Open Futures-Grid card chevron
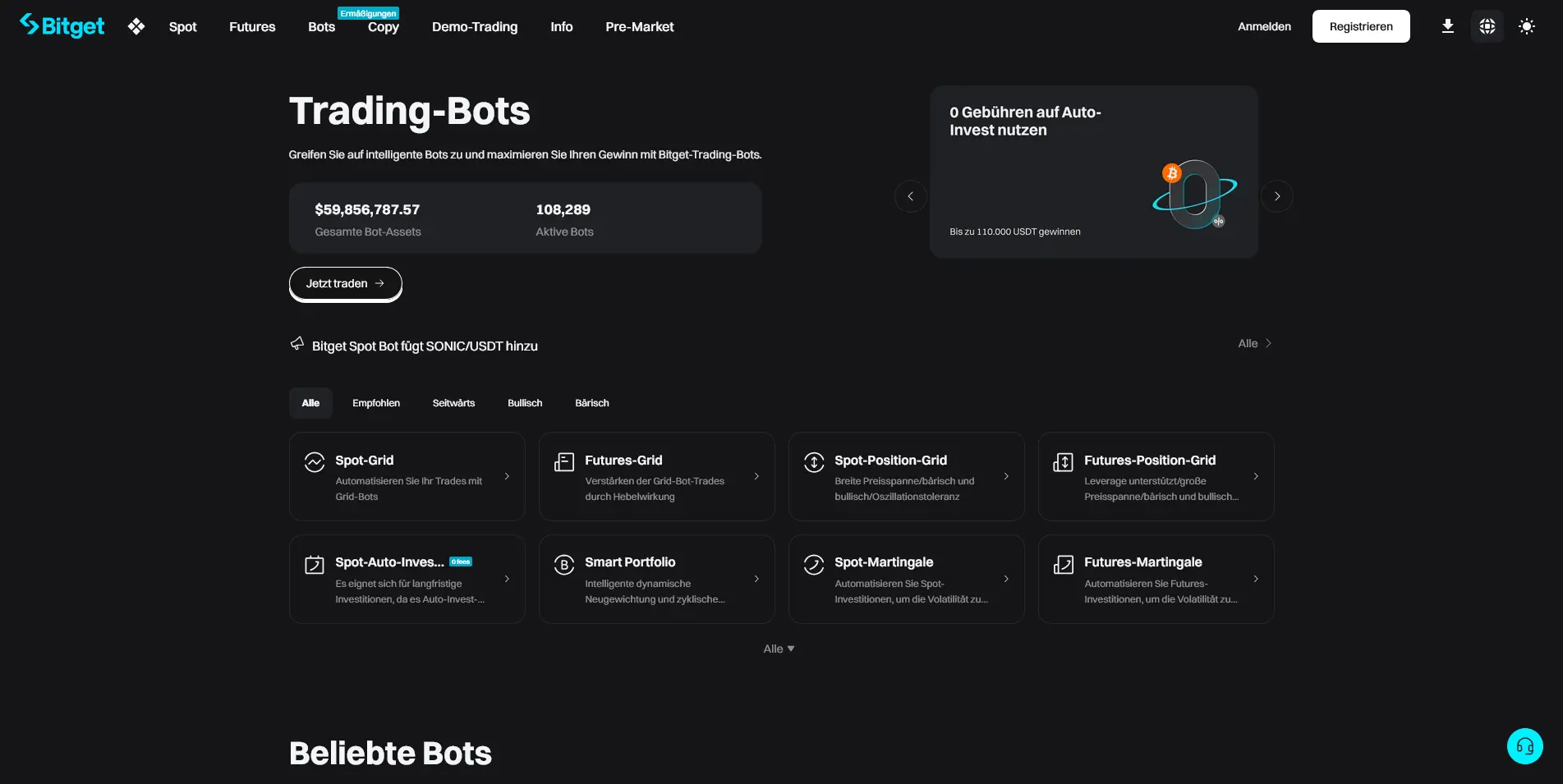Image resolution: width=1563 pixels, height=784 pixels. (756, 476)
